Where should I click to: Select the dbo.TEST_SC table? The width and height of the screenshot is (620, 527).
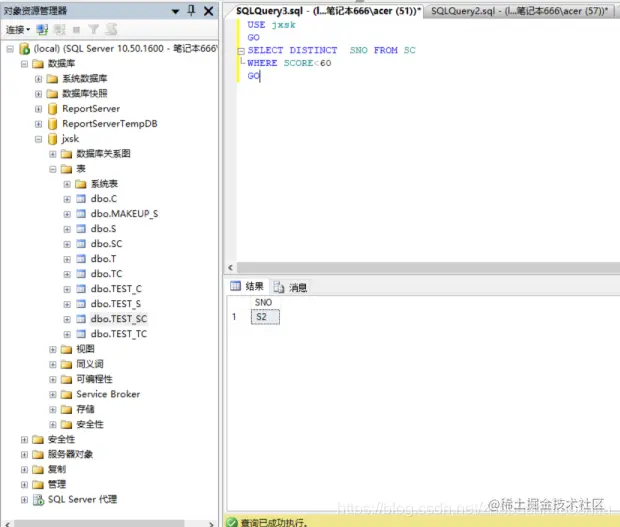119,319
